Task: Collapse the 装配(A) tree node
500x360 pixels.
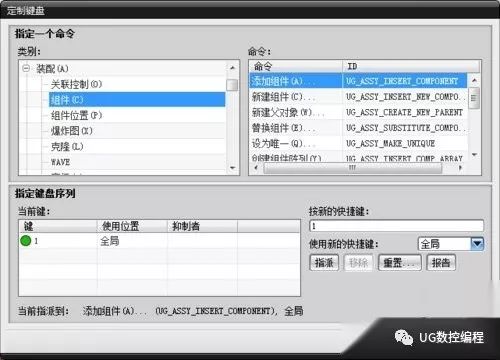Action: click(x=26, y=69)
